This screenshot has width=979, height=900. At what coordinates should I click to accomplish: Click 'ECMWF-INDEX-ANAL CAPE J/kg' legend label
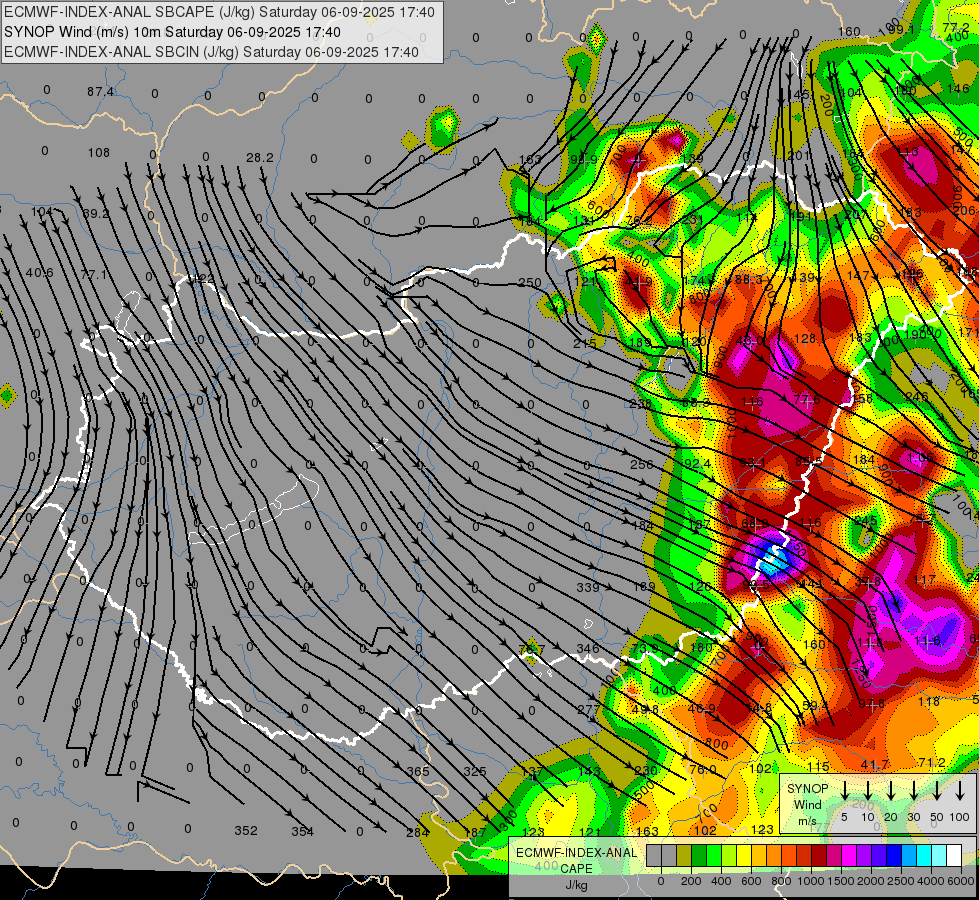[x=576, y=869]
